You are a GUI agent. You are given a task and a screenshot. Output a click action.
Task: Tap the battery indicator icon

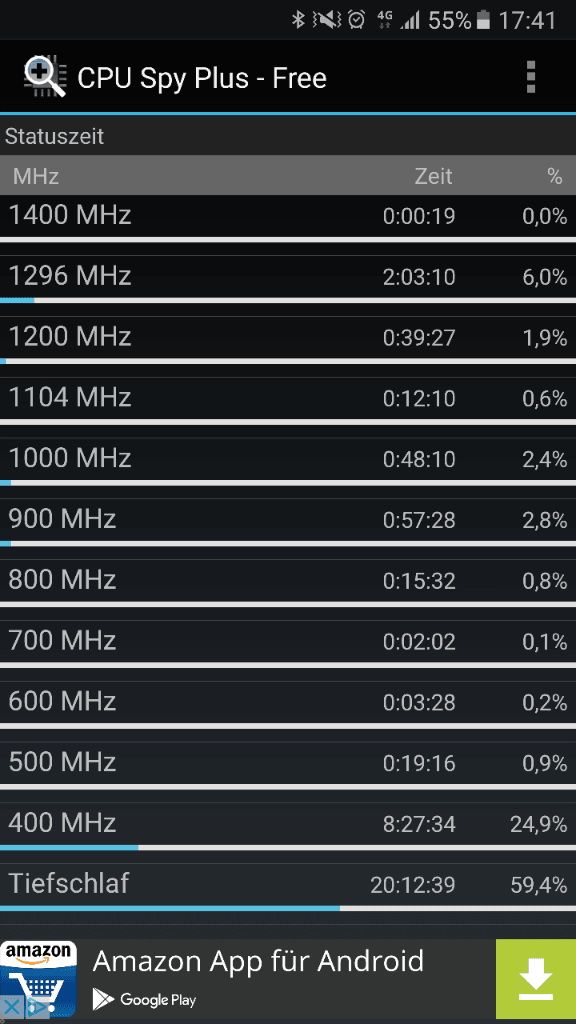pyautogui.click(x=483, y=20)
